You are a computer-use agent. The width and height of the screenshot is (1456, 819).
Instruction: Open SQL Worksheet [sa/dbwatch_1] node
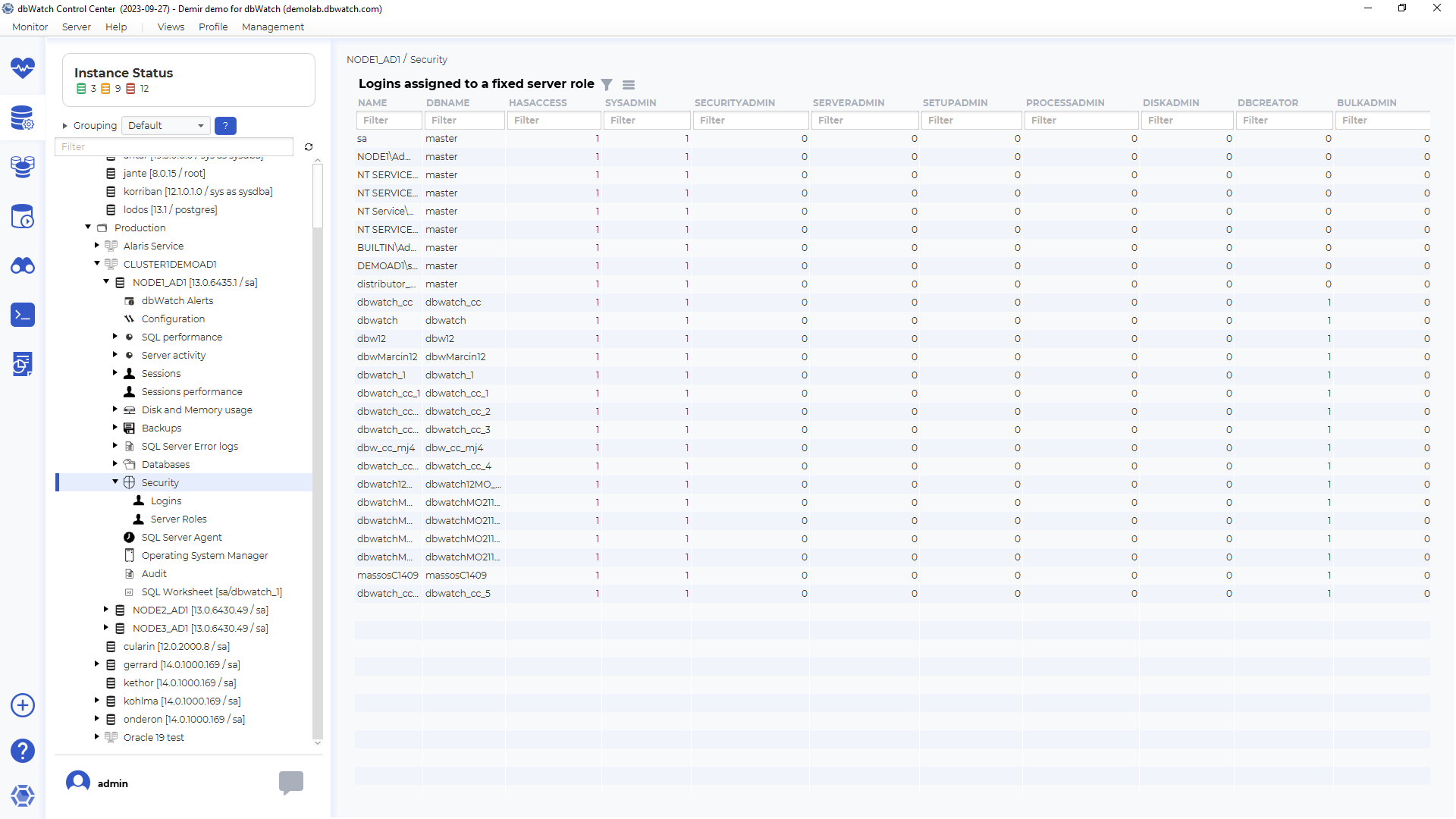point(212,592)
